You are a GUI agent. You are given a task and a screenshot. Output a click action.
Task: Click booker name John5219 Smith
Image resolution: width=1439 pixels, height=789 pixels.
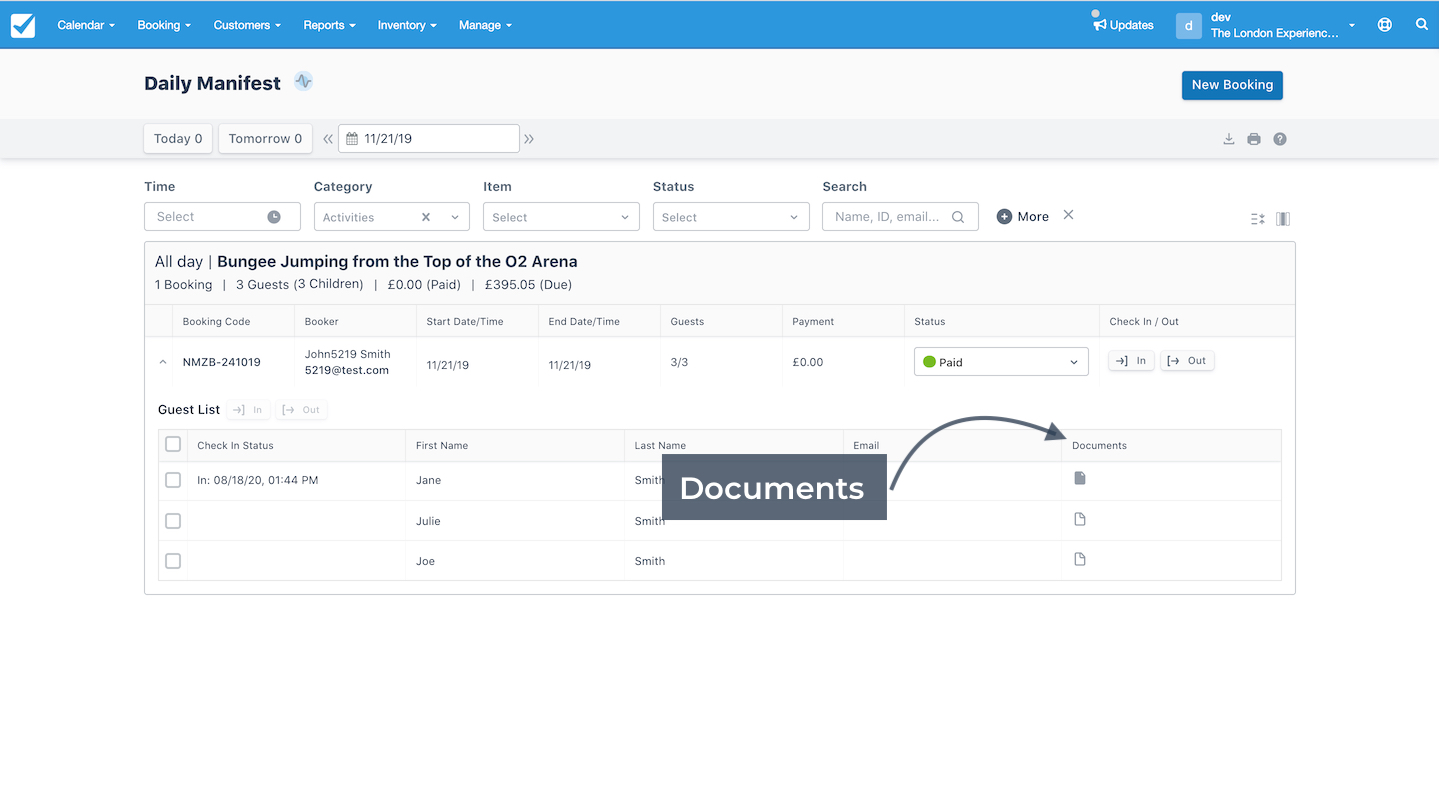point(348,354)
